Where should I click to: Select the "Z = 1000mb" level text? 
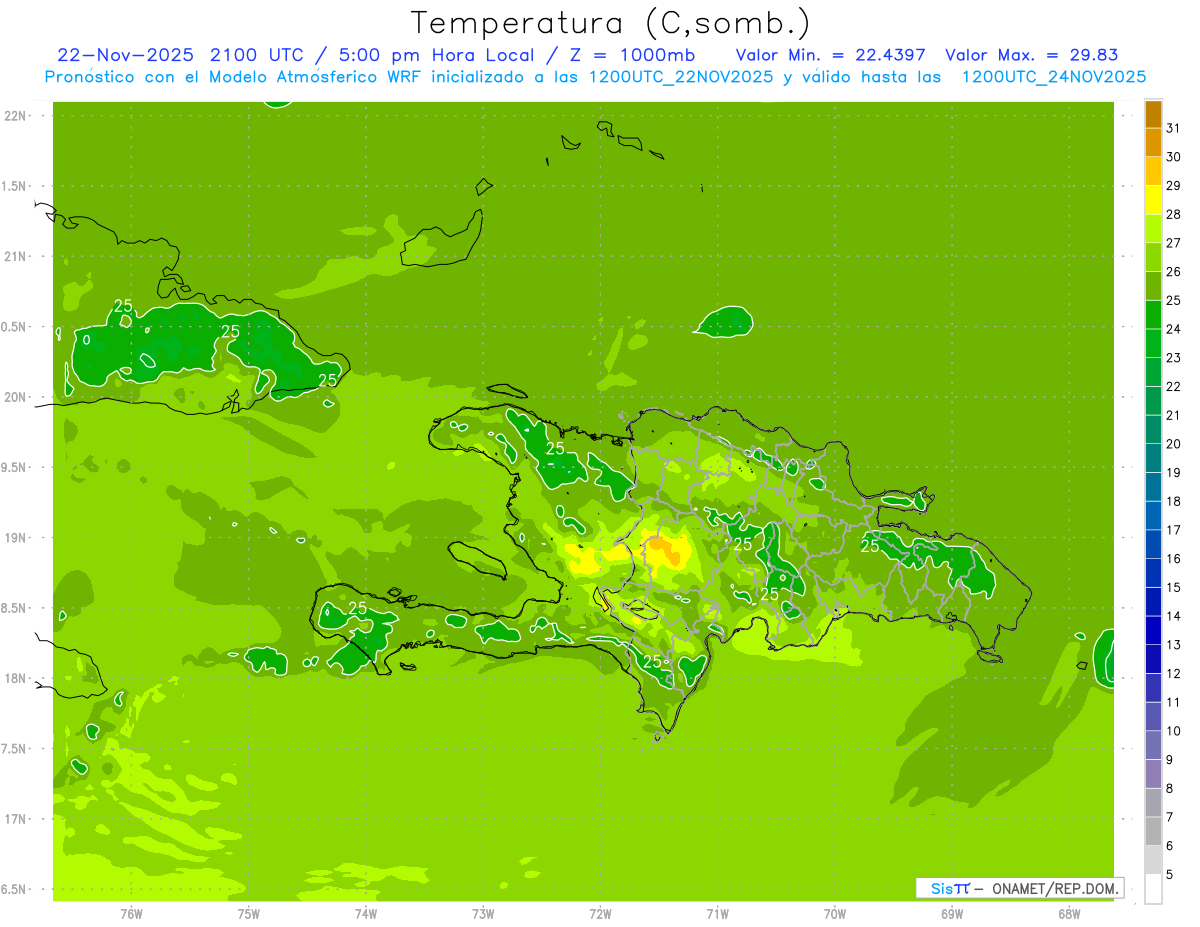[x=634, y=55]
